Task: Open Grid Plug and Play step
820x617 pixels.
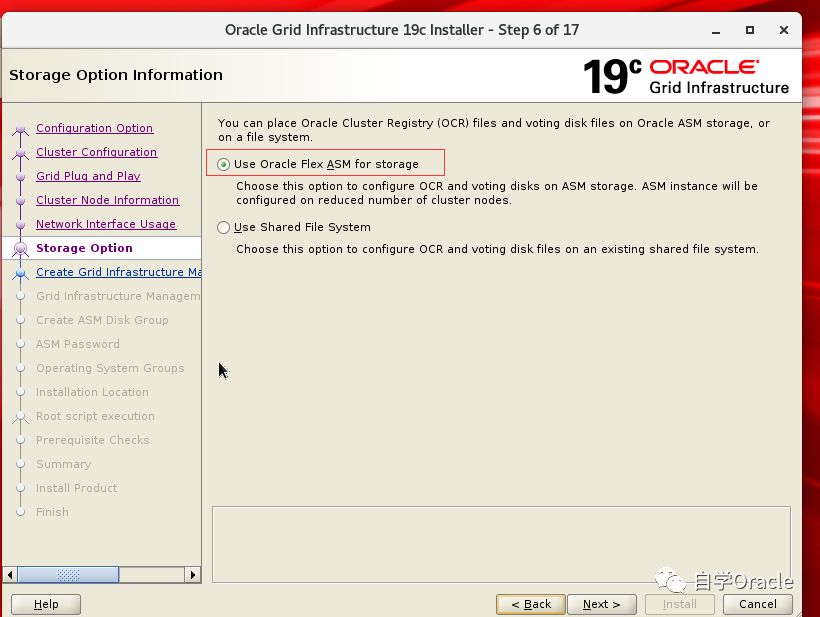Action: (x=88, y=176)
